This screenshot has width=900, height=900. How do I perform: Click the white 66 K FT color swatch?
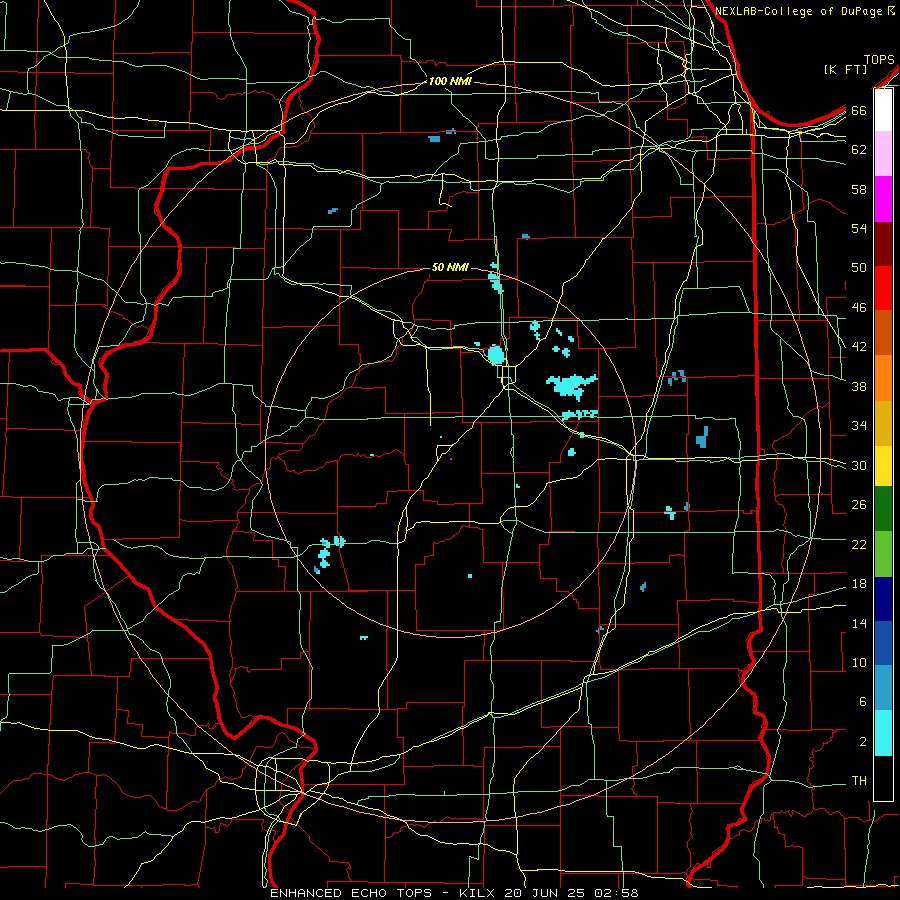[883, 110]
